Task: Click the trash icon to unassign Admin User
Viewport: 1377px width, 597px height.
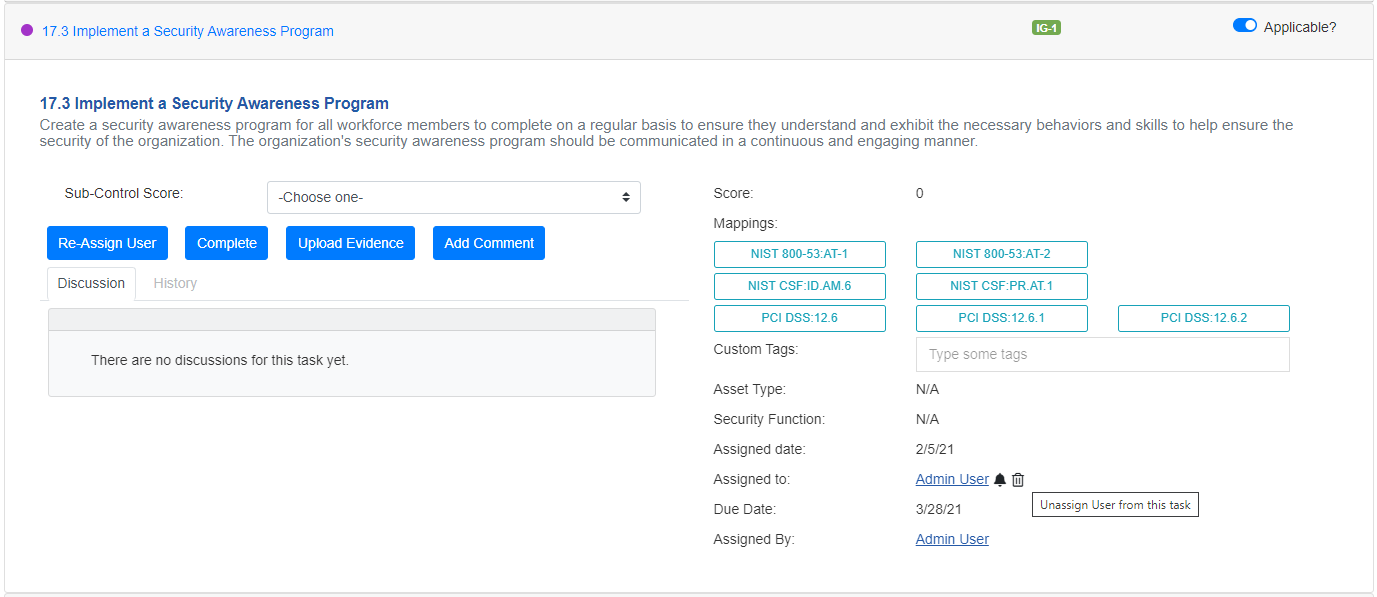Action: click(1018, 479)
